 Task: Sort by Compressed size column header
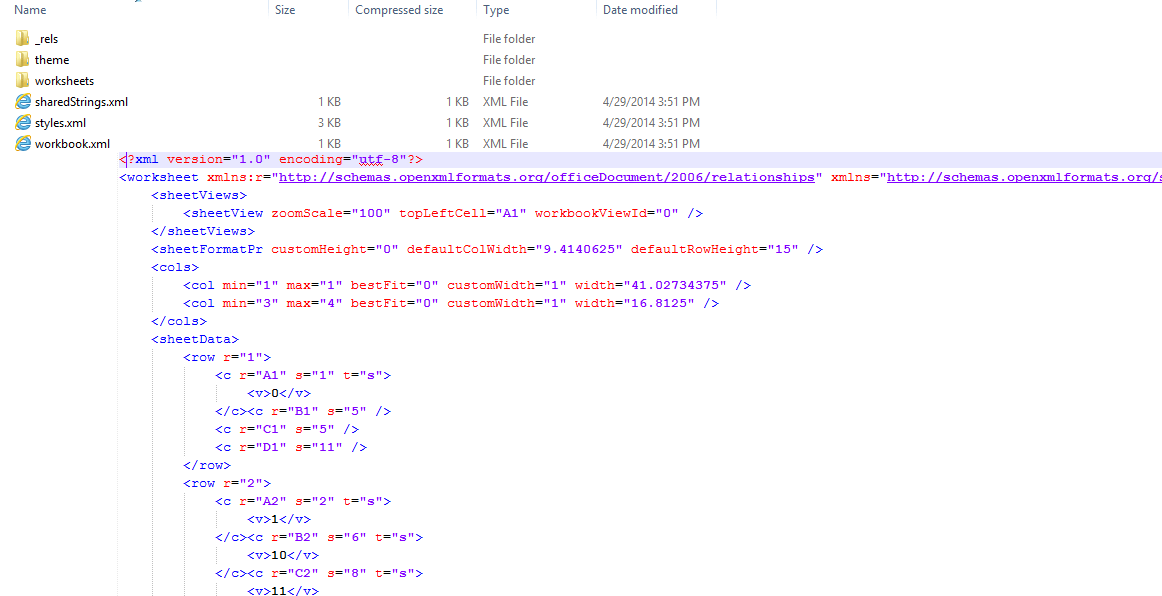(399, 10)
